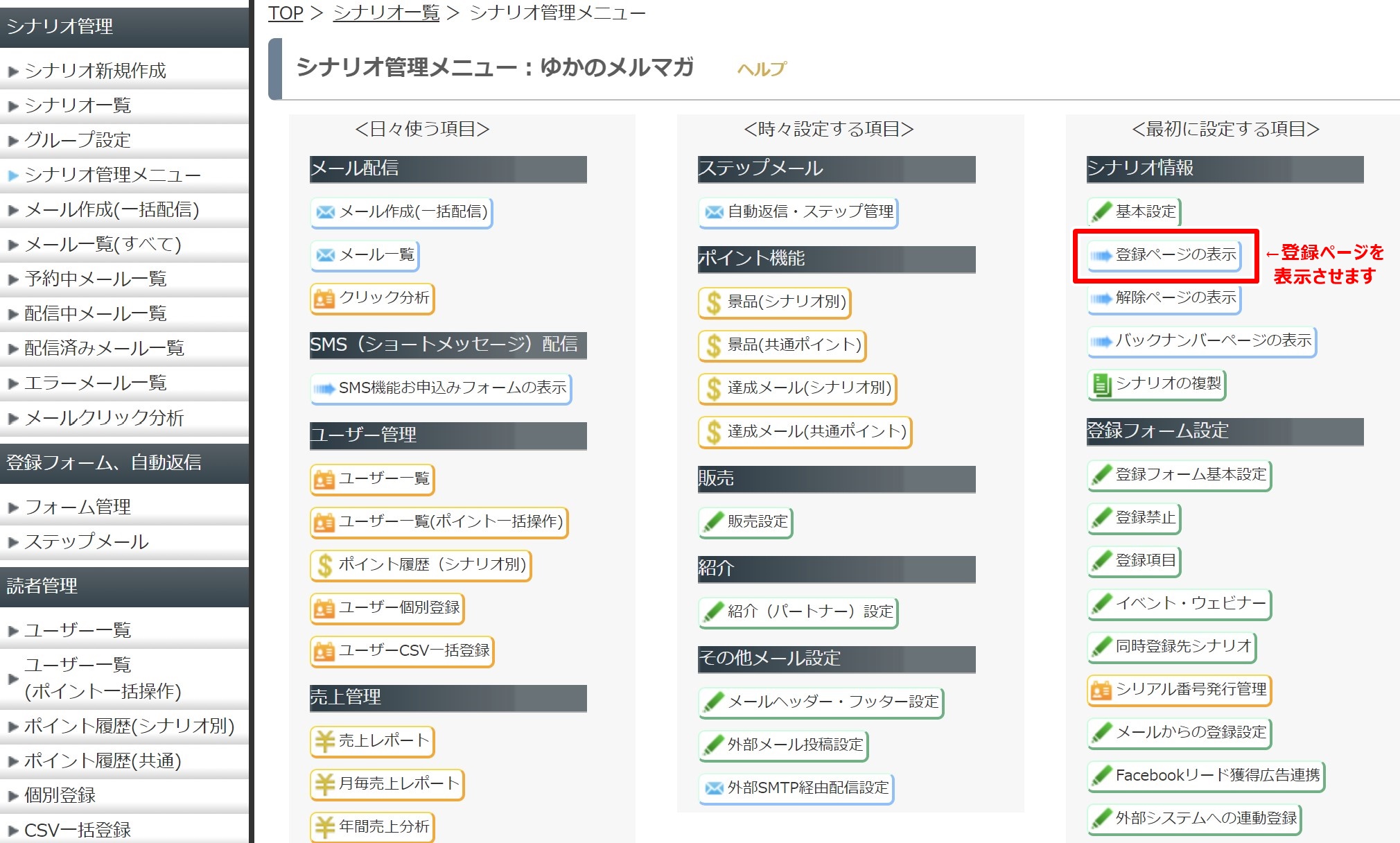This screenshot has width=1400, height=843.
Task: Click シナリオ一覧 breadcrumb link
Action: 386,12
